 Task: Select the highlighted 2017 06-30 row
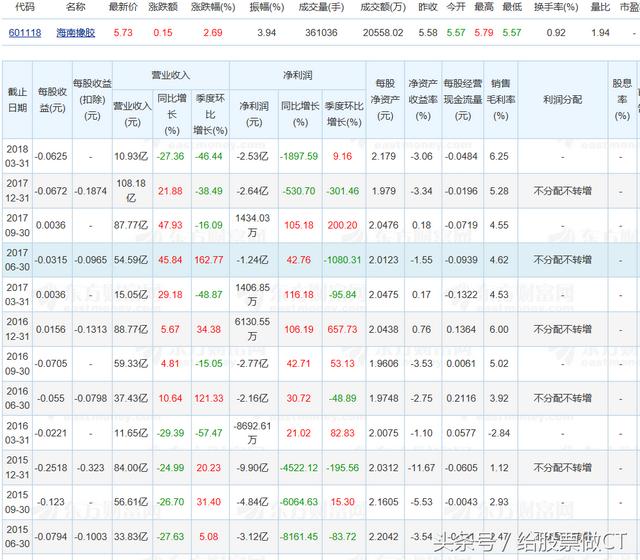pyautogui.click(x=320, y=260)
